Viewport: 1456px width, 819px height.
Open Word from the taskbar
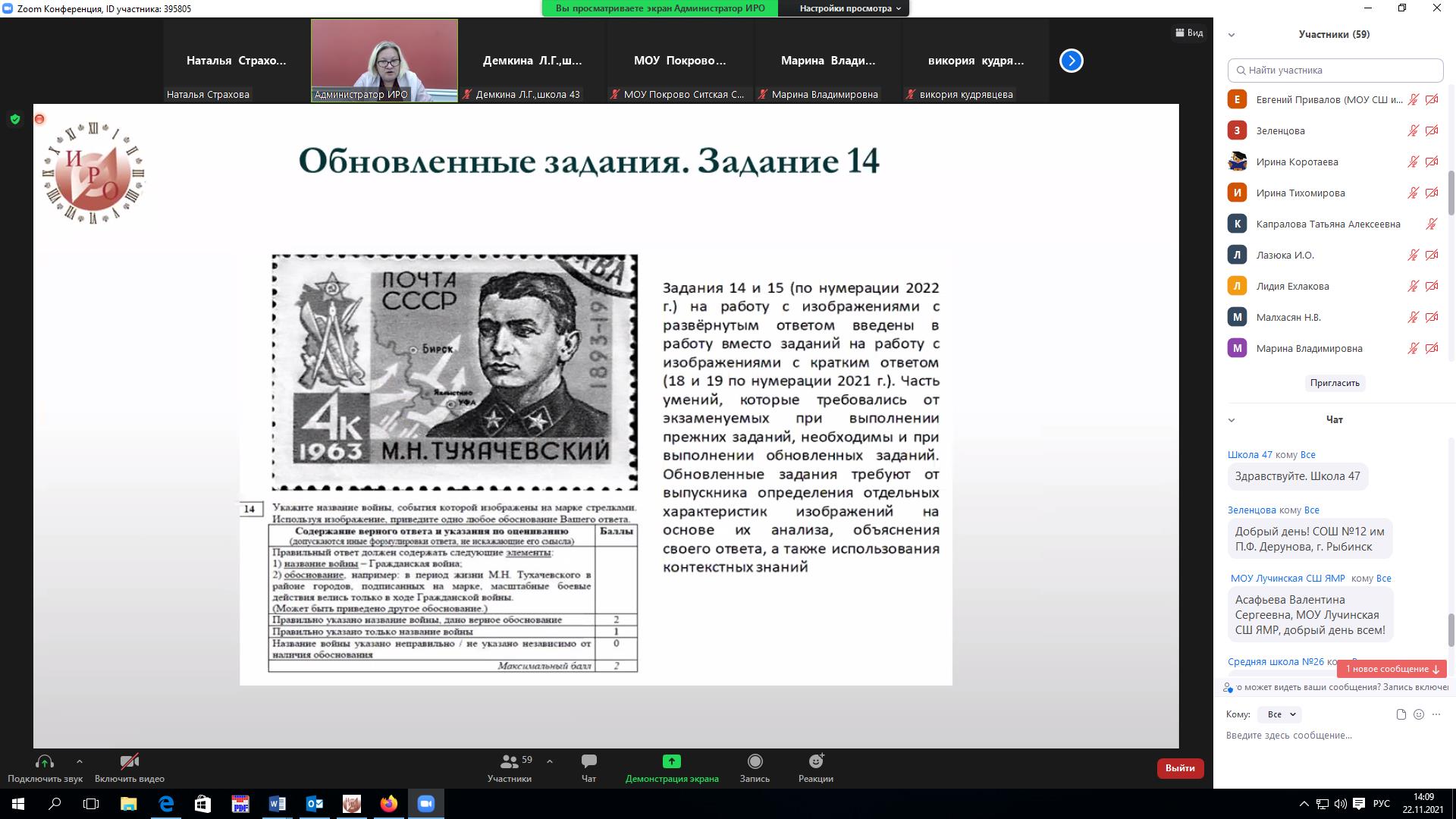[277, 804]
